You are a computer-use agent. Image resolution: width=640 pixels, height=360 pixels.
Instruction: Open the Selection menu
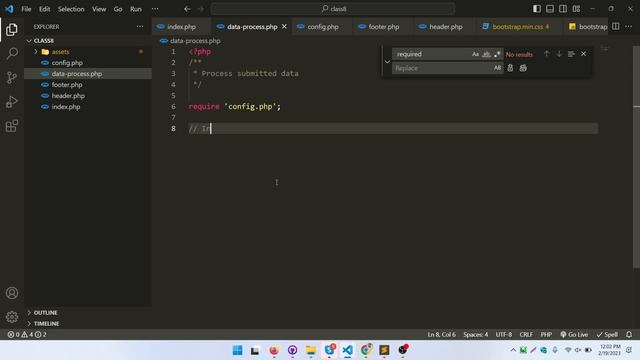(71, 9)
